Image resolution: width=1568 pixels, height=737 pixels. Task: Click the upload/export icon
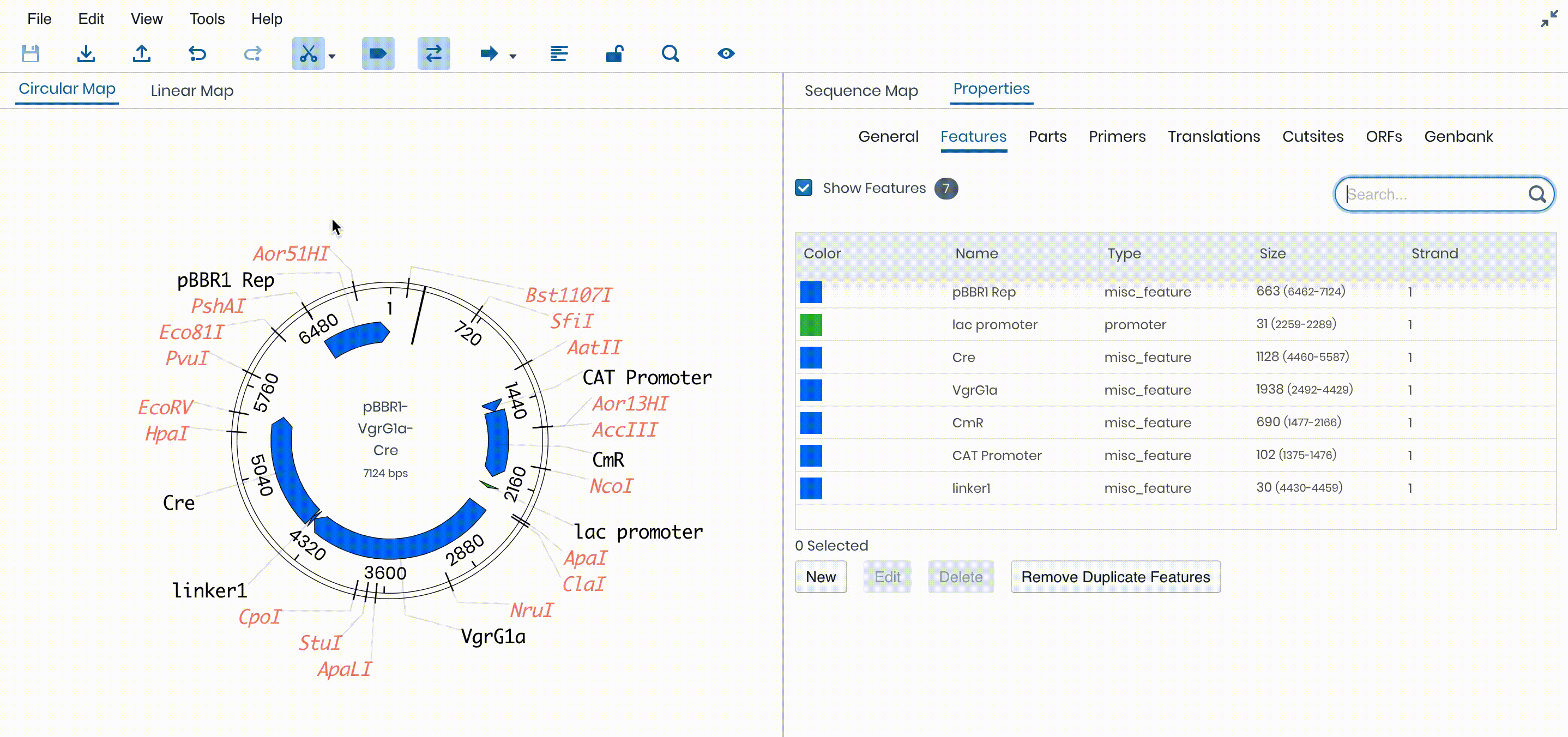point(142,53)
